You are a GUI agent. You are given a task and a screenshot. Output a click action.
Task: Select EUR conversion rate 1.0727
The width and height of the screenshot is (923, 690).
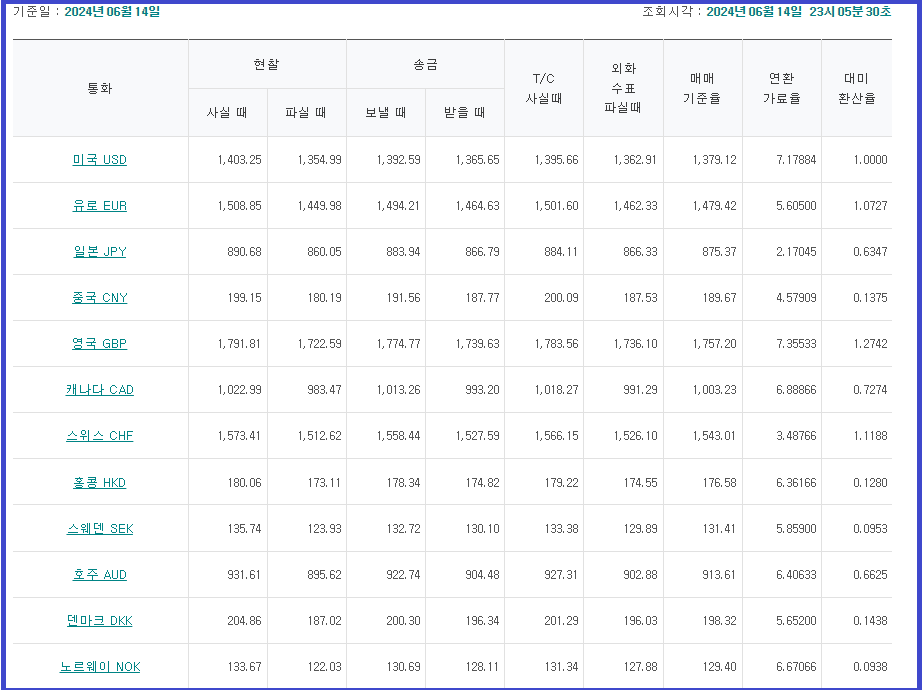tap(871, 205)
